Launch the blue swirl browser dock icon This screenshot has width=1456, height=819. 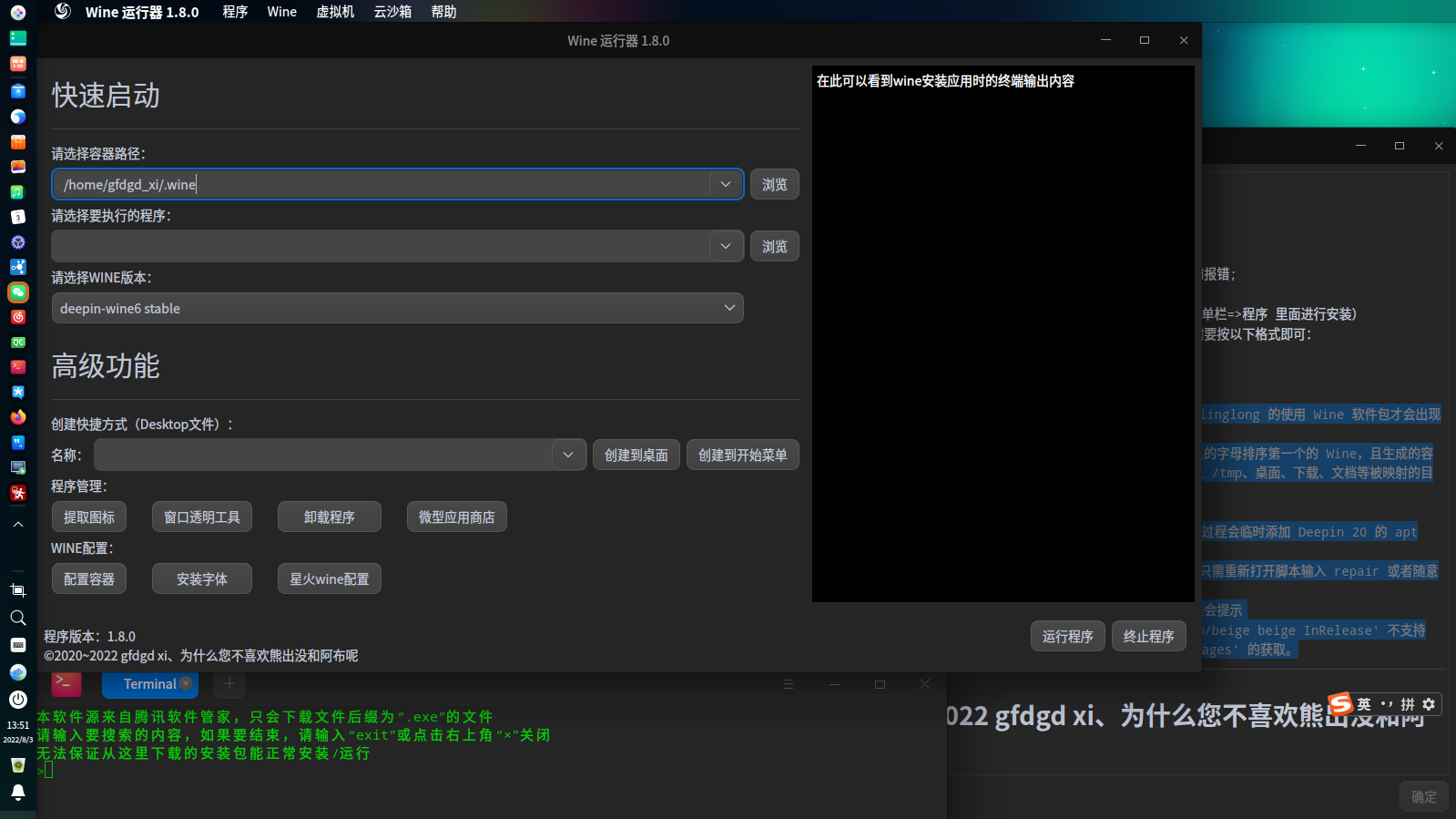17,117
